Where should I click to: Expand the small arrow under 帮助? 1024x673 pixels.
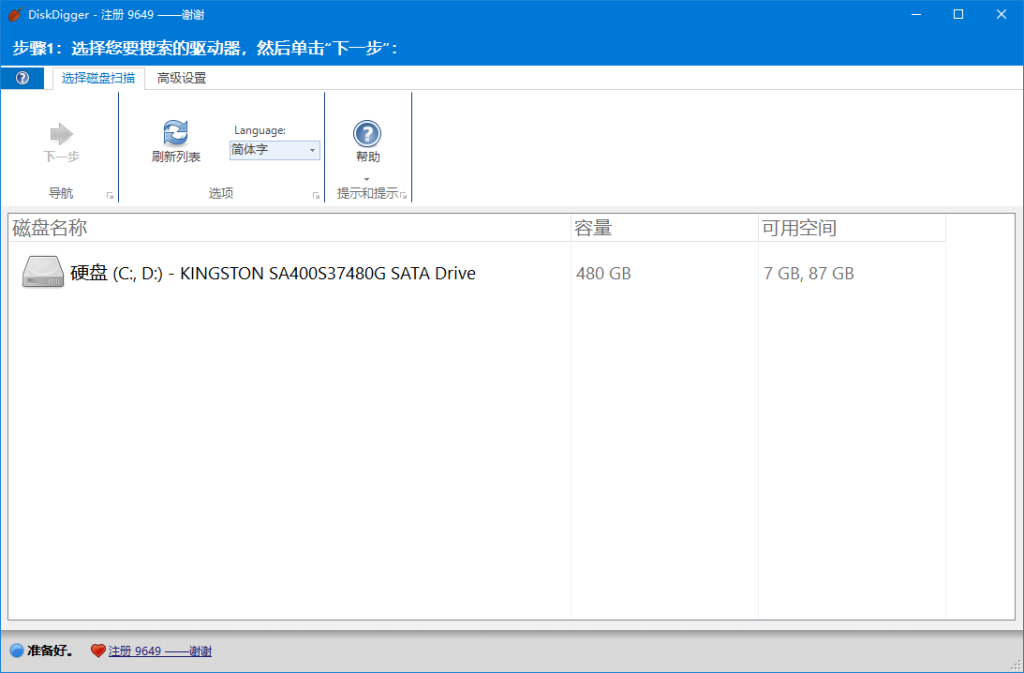367,180
